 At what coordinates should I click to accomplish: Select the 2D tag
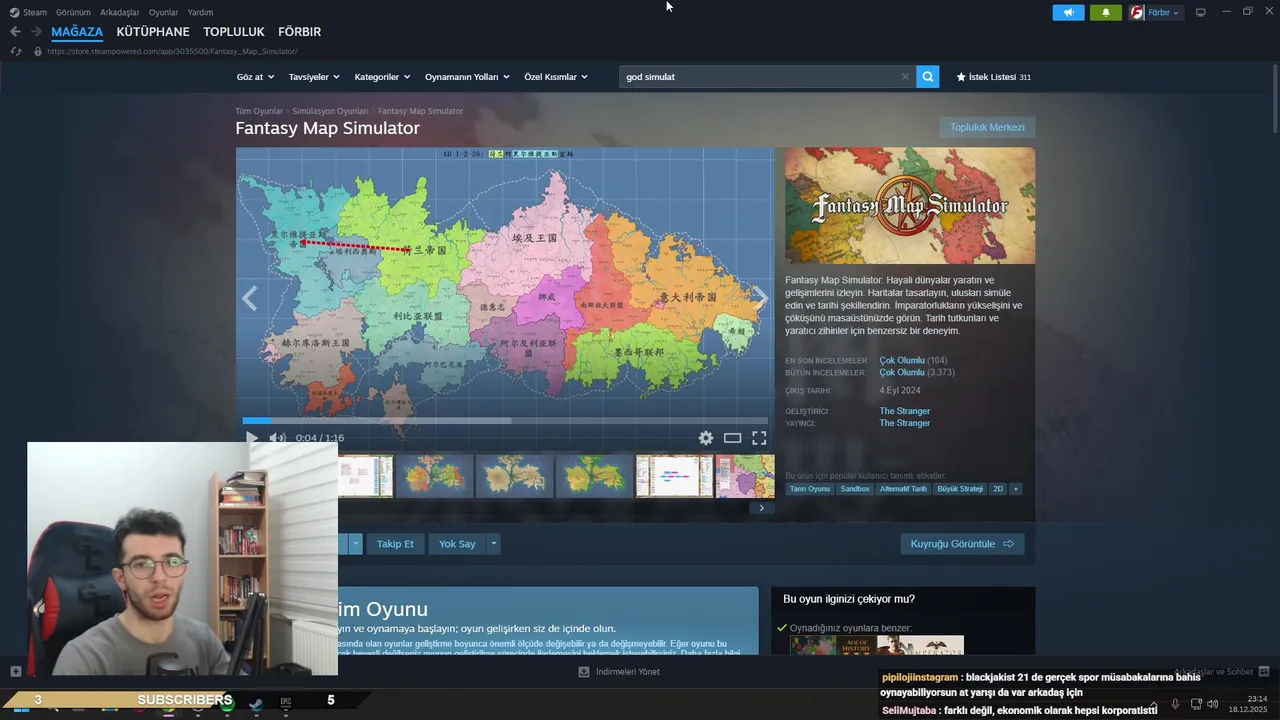coord(998,489)
